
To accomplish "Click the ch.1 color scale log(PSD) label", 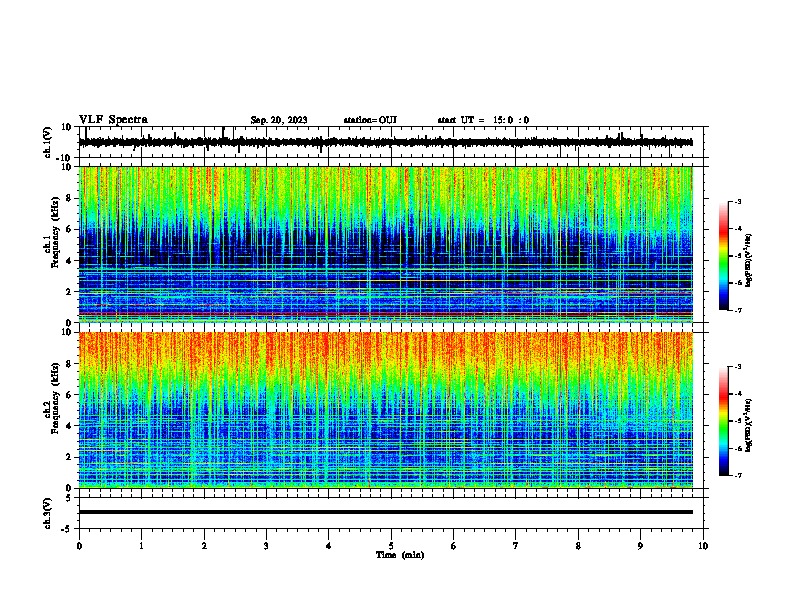I will 749,261.
